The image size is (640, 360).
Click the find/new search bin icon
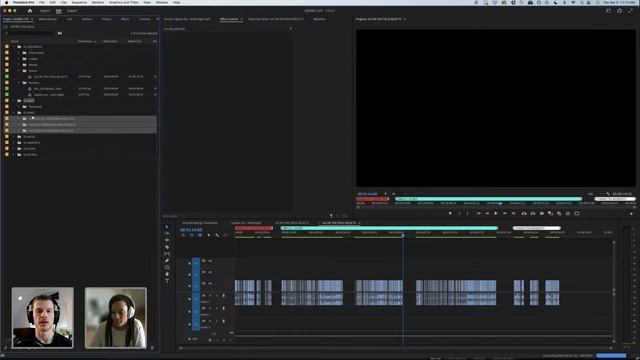coord(60,33)
